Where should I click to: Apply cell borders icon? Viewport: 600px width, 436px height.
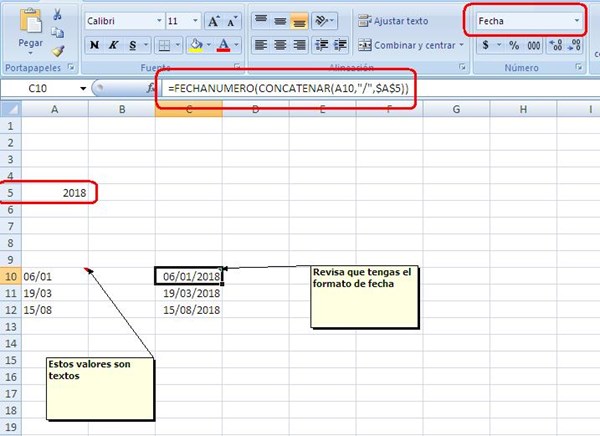click(x=164, y=45)
